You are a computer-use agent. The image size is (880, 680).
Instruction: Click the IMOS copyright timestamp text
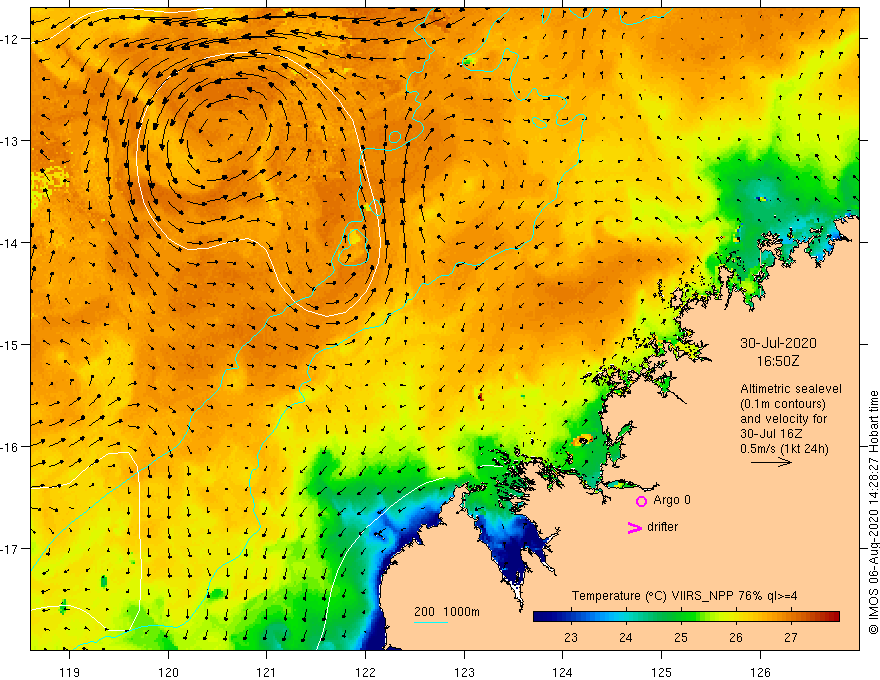coord(873,513)
